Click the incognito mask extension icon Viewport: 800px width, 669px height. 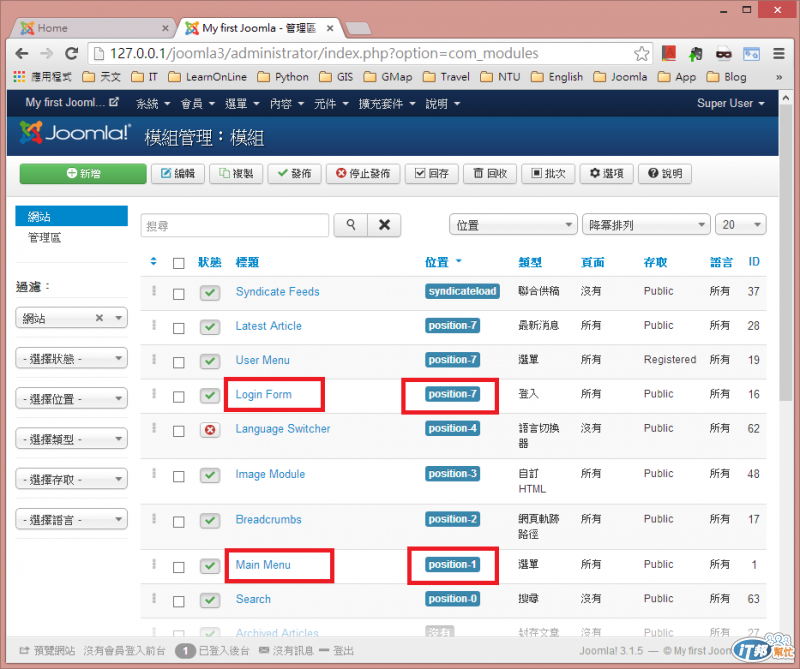click(x=723, y=53)
